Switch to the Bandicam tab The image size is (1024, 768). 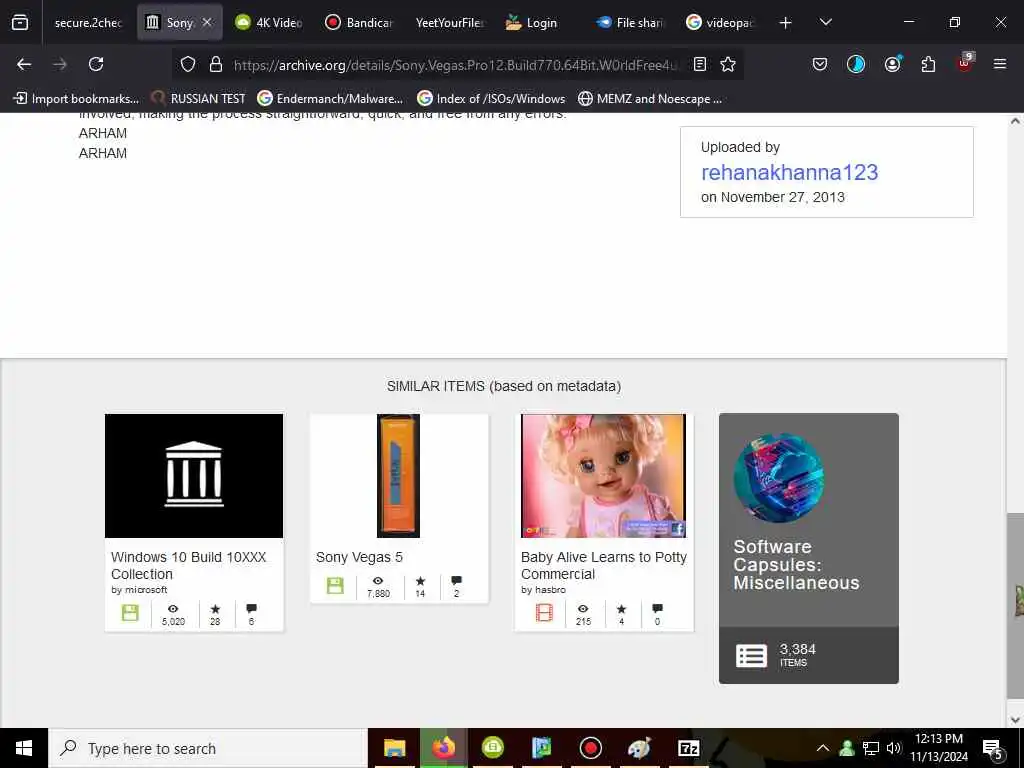359,23
